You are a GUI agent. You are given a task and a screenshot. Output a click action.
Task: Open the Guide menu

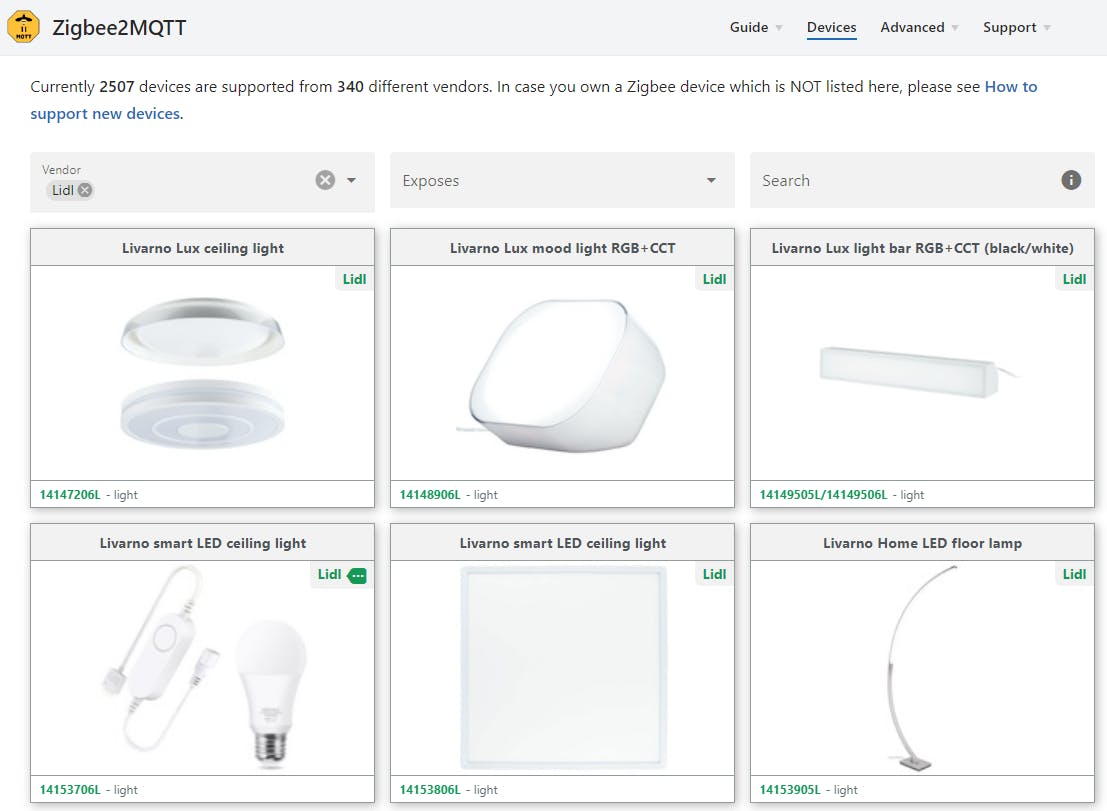point(755,28)
